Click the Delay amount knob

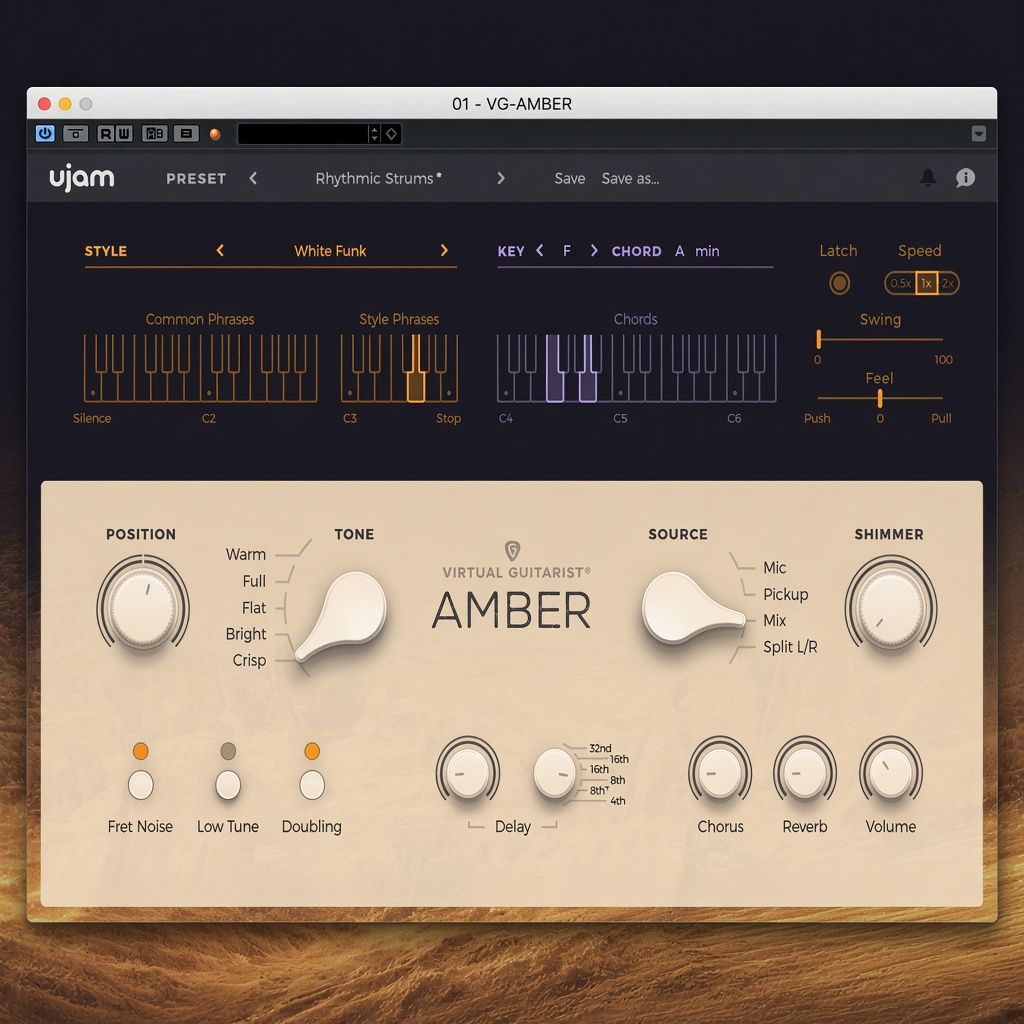coord(468,772)
